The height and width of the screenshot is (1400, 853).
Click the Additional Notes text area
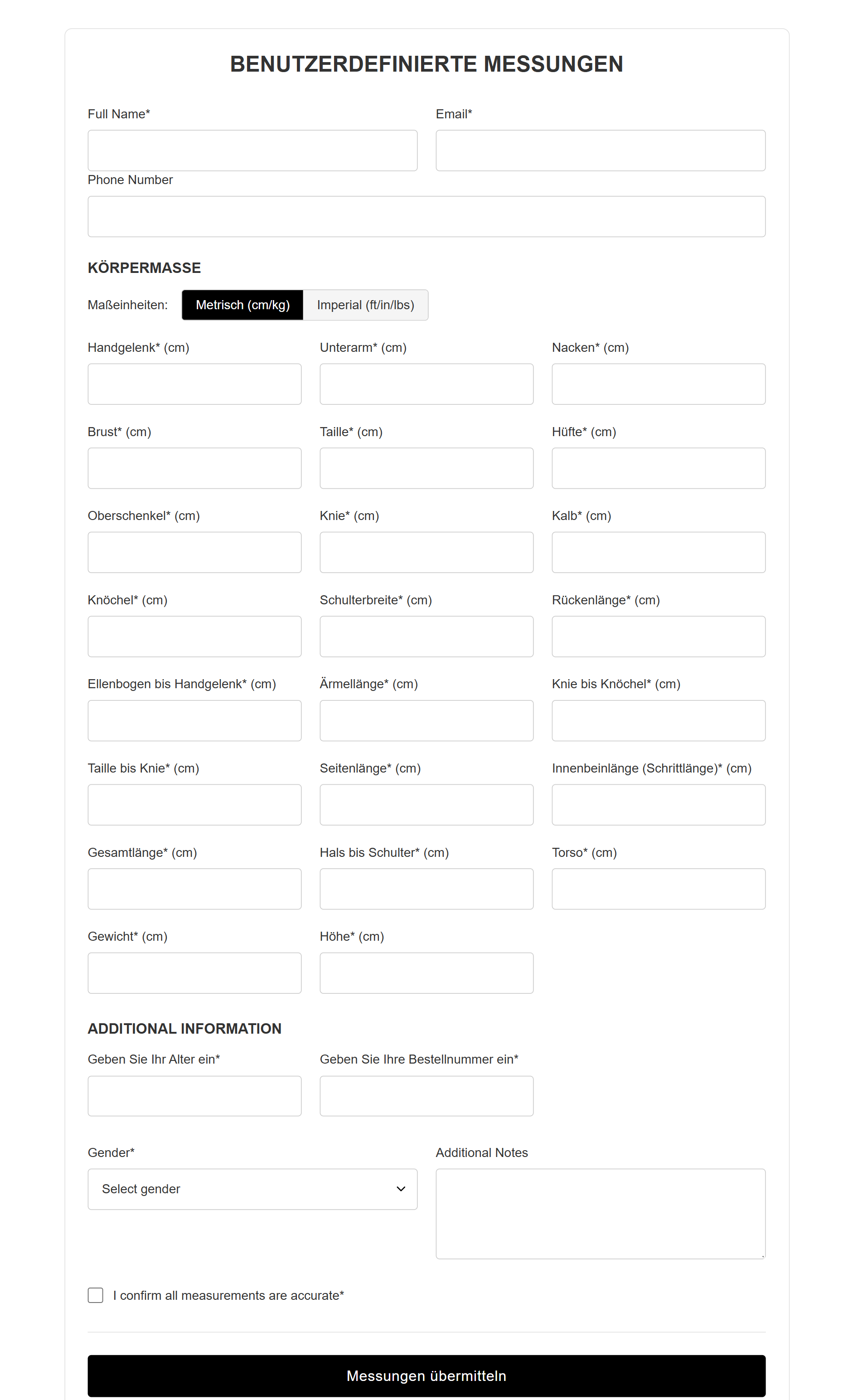pyautogui.click(x=600, y=1214)
